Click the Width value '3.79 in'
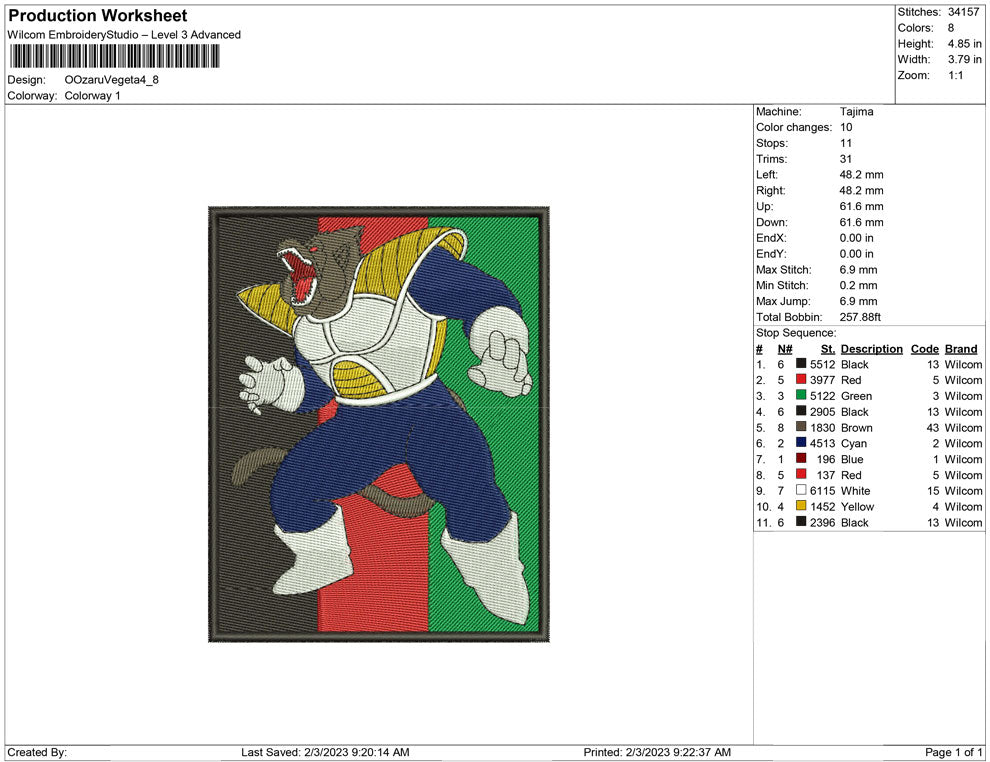 [x=965, y=59]
